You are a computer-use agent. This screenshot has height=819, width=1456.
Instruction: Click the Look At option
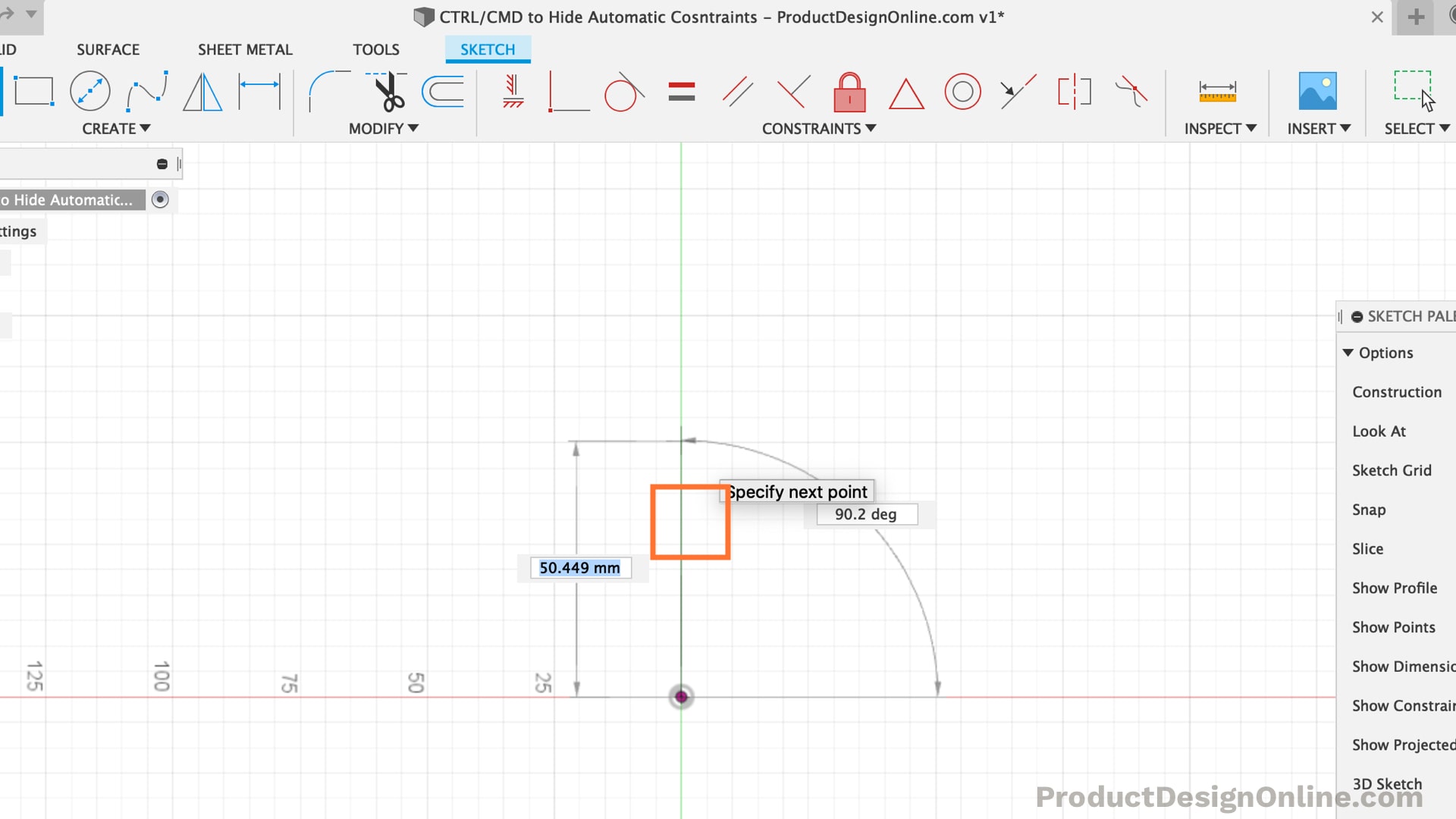click(1379, 431)
